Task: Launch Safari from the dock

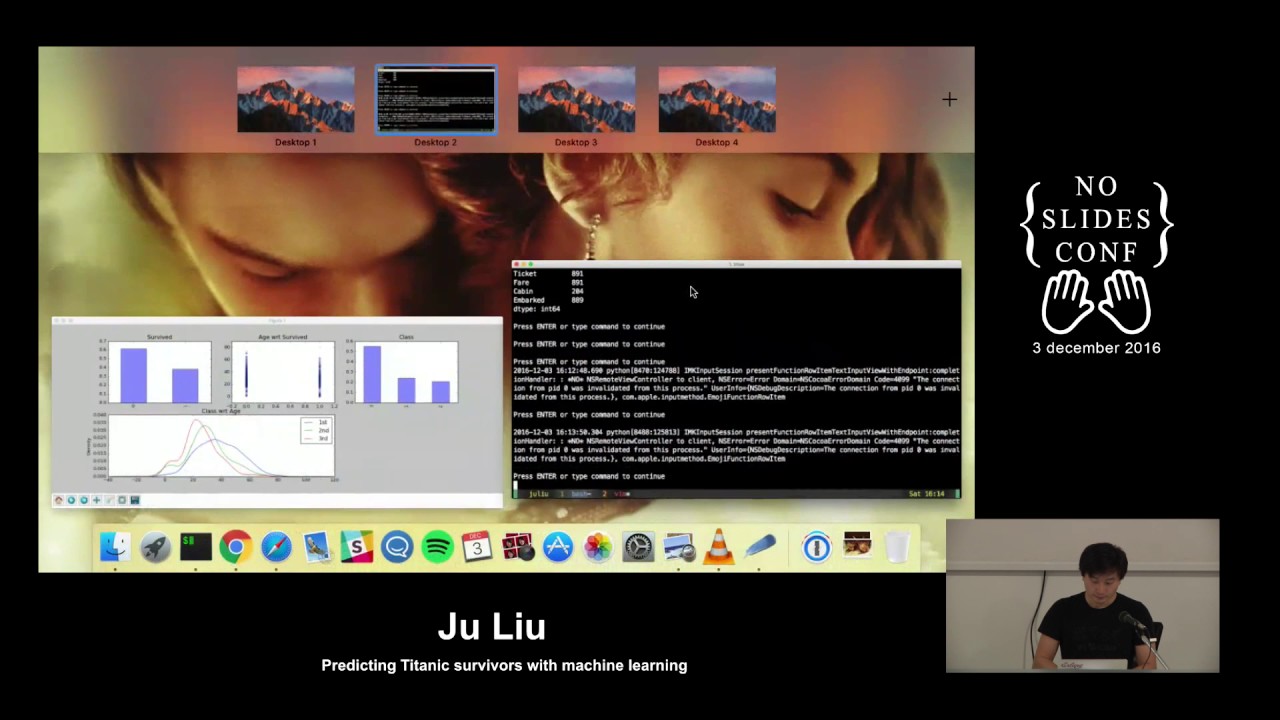Action: [276, 547]
